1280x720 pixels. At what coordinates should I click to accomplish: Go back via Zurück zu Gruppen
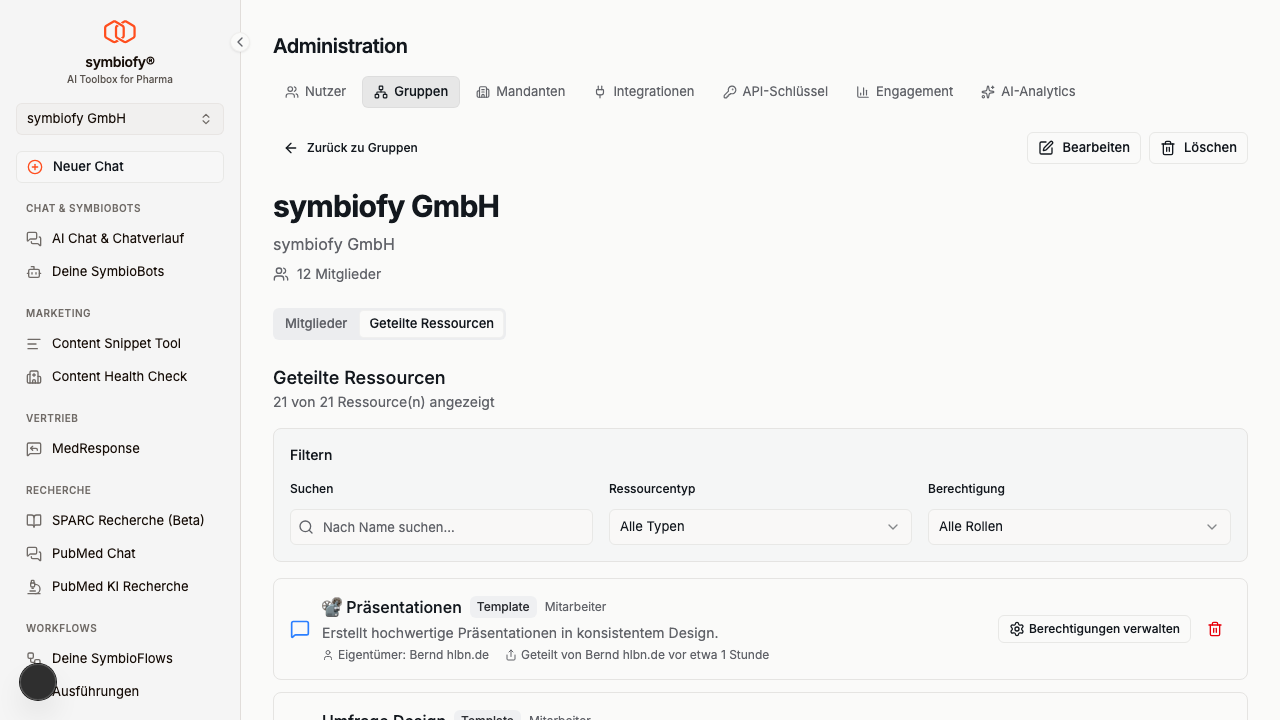click(x=351, y=148)
